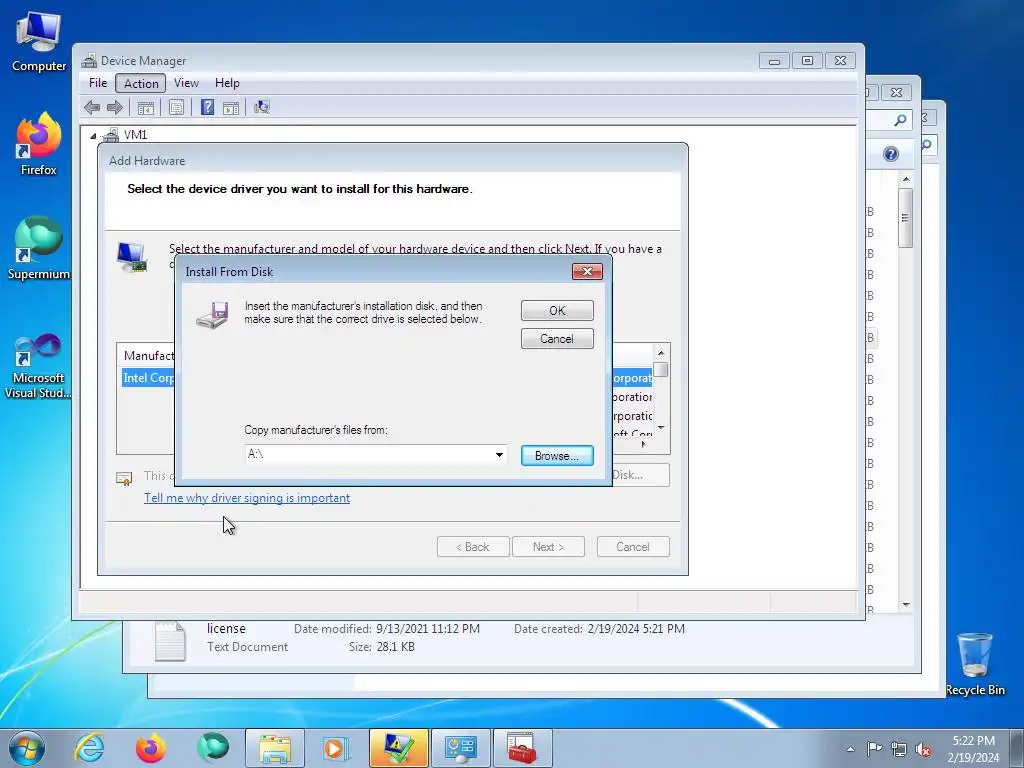Select the license text document thumbnail
Viewport: 1024px width, 768px height.
[x=170, y=641]
